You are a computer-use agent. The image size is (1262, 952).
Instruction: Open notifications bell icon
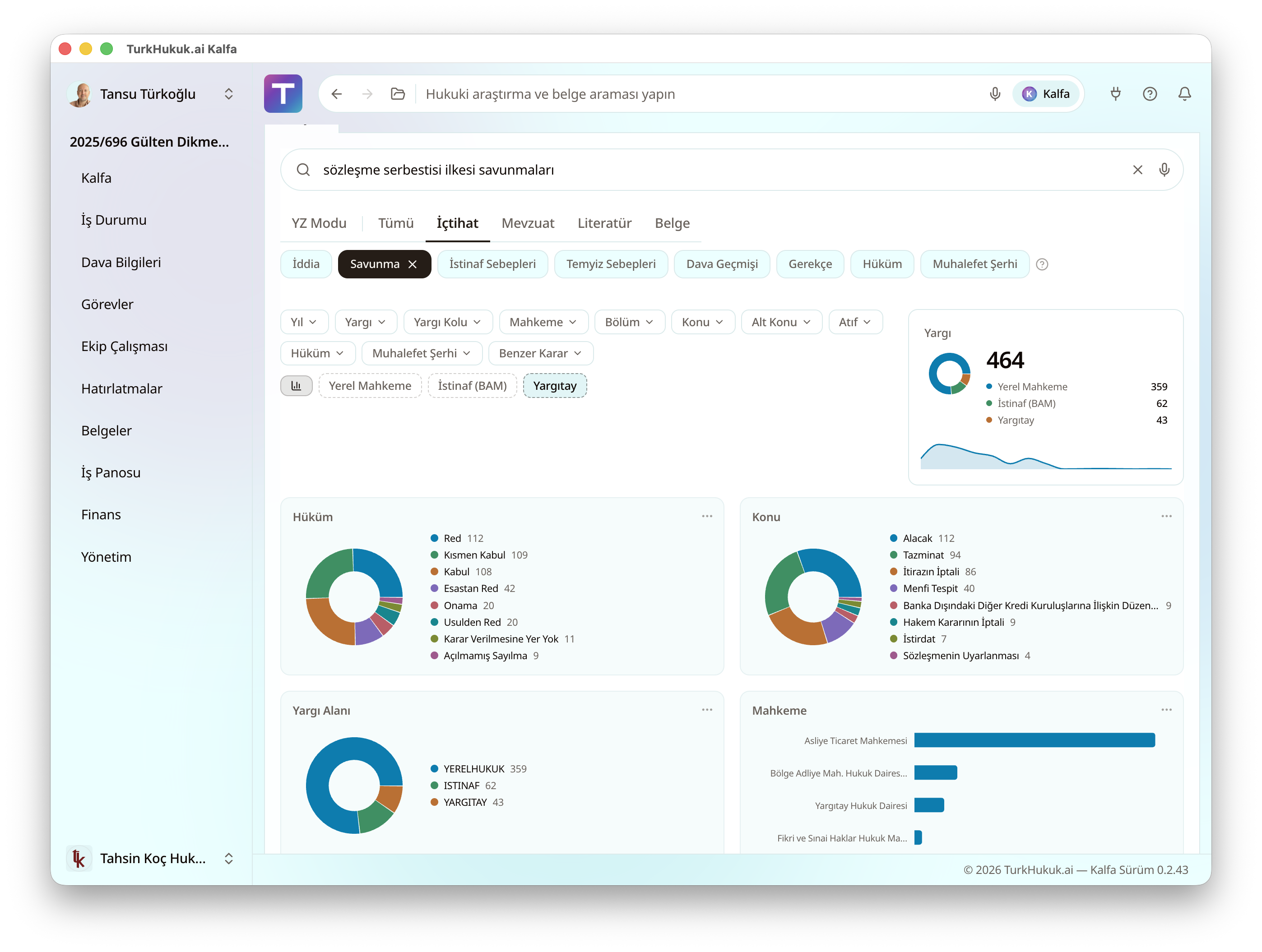coord(1184,94)
